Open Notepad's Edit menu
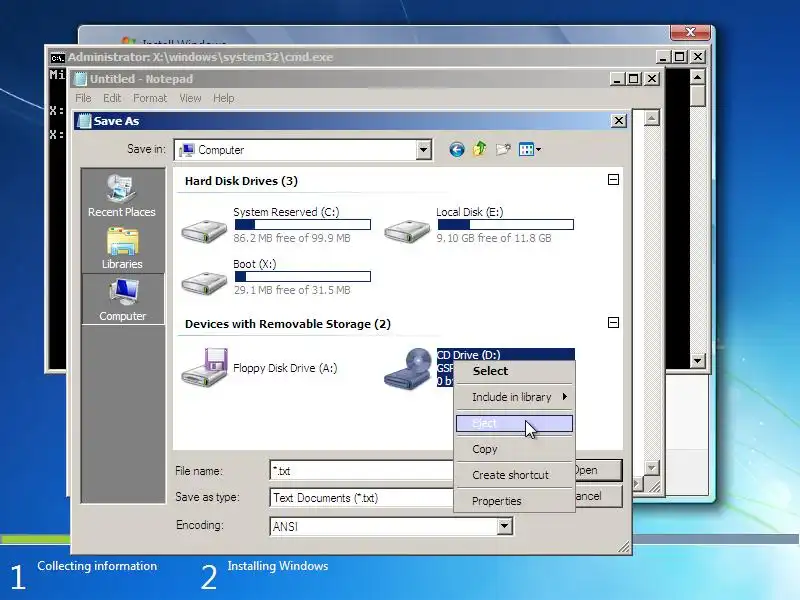 click(112, 98)
